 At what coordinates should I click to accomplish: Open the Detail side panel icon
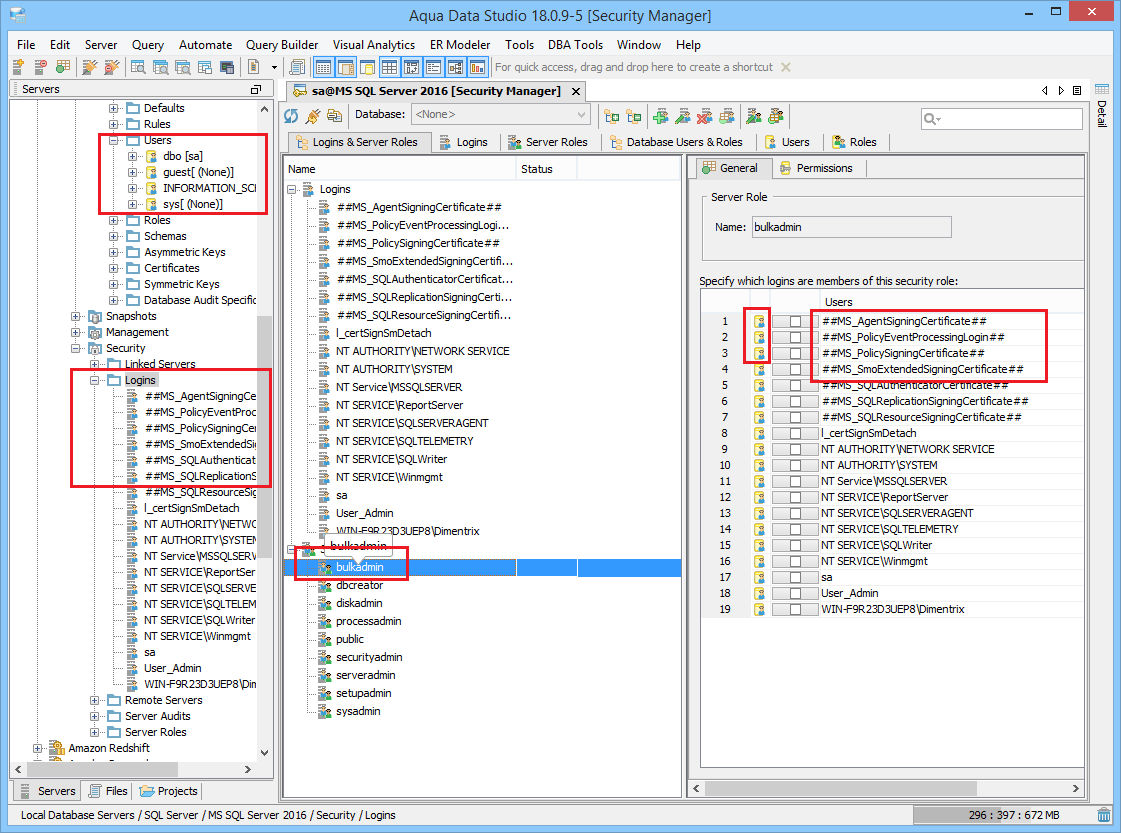tap(1102, 90)
